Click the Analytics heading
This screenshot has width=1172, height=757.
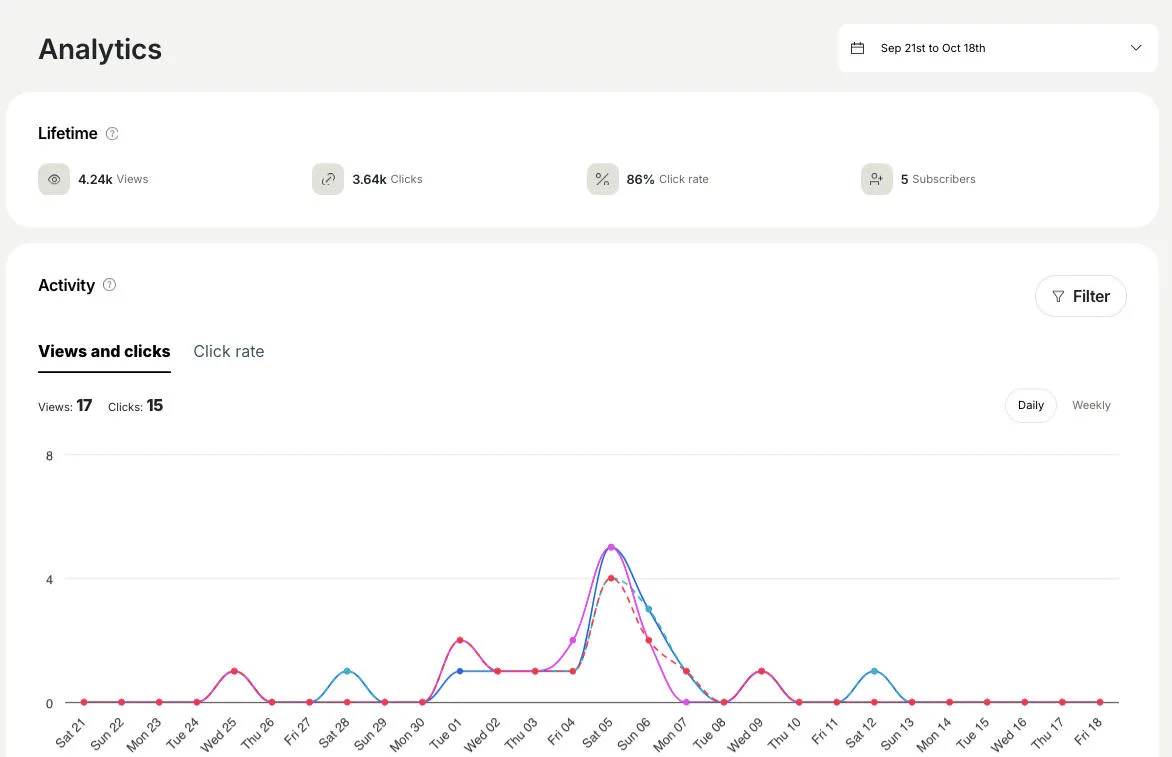[x=100, y=49]
